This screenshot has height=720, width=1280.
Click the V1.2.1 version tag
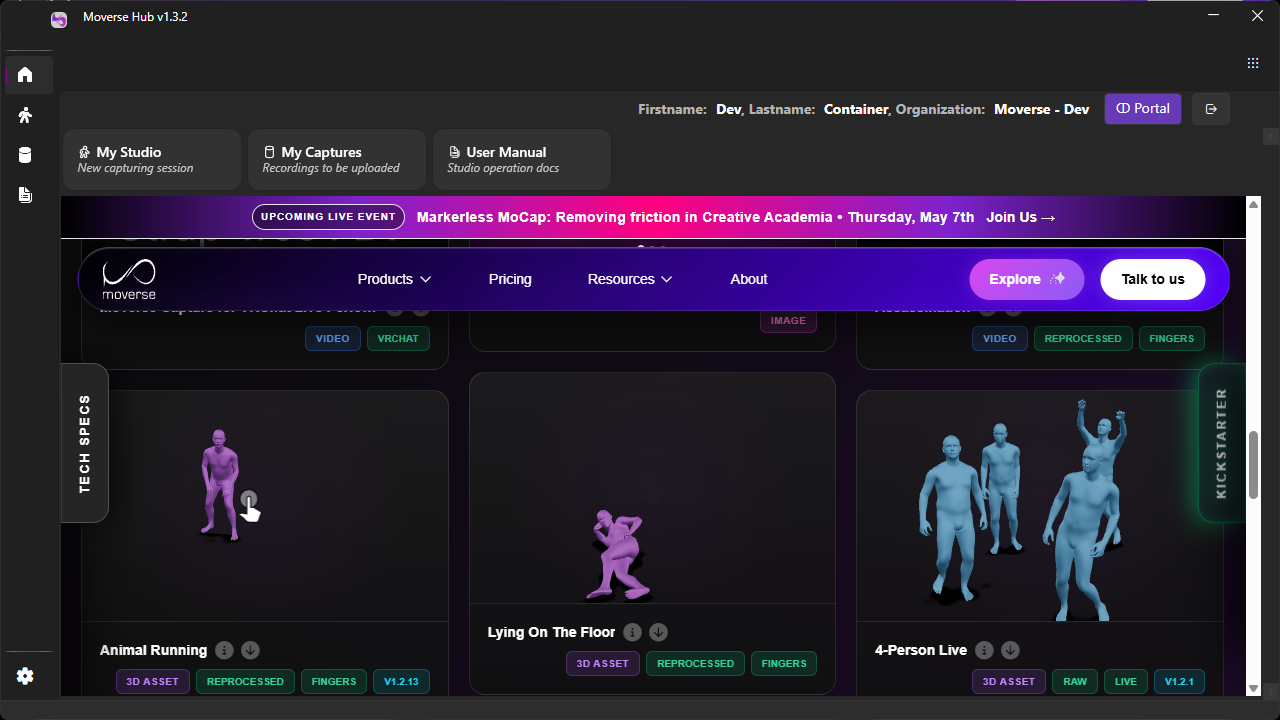1179,682
